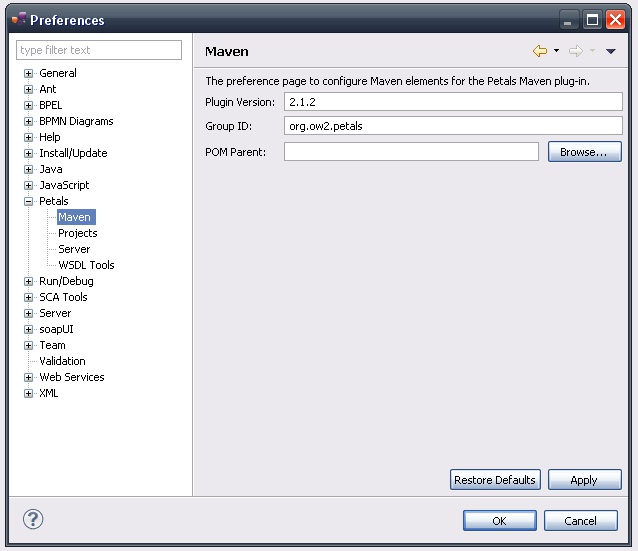Select Projects under Petals
Viewport: 638px width, 551px height.
coord(77,233)
